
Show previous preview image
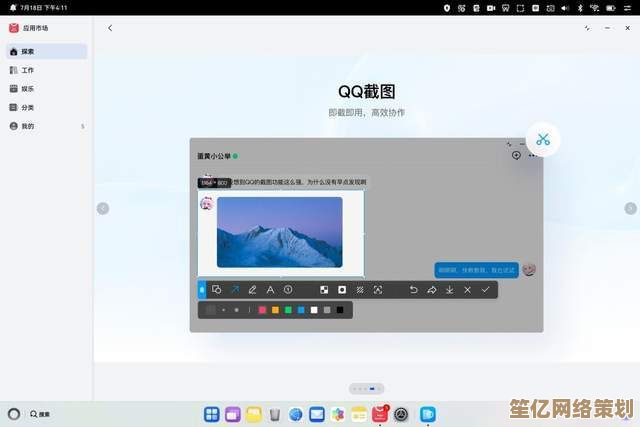coord(103,209)
